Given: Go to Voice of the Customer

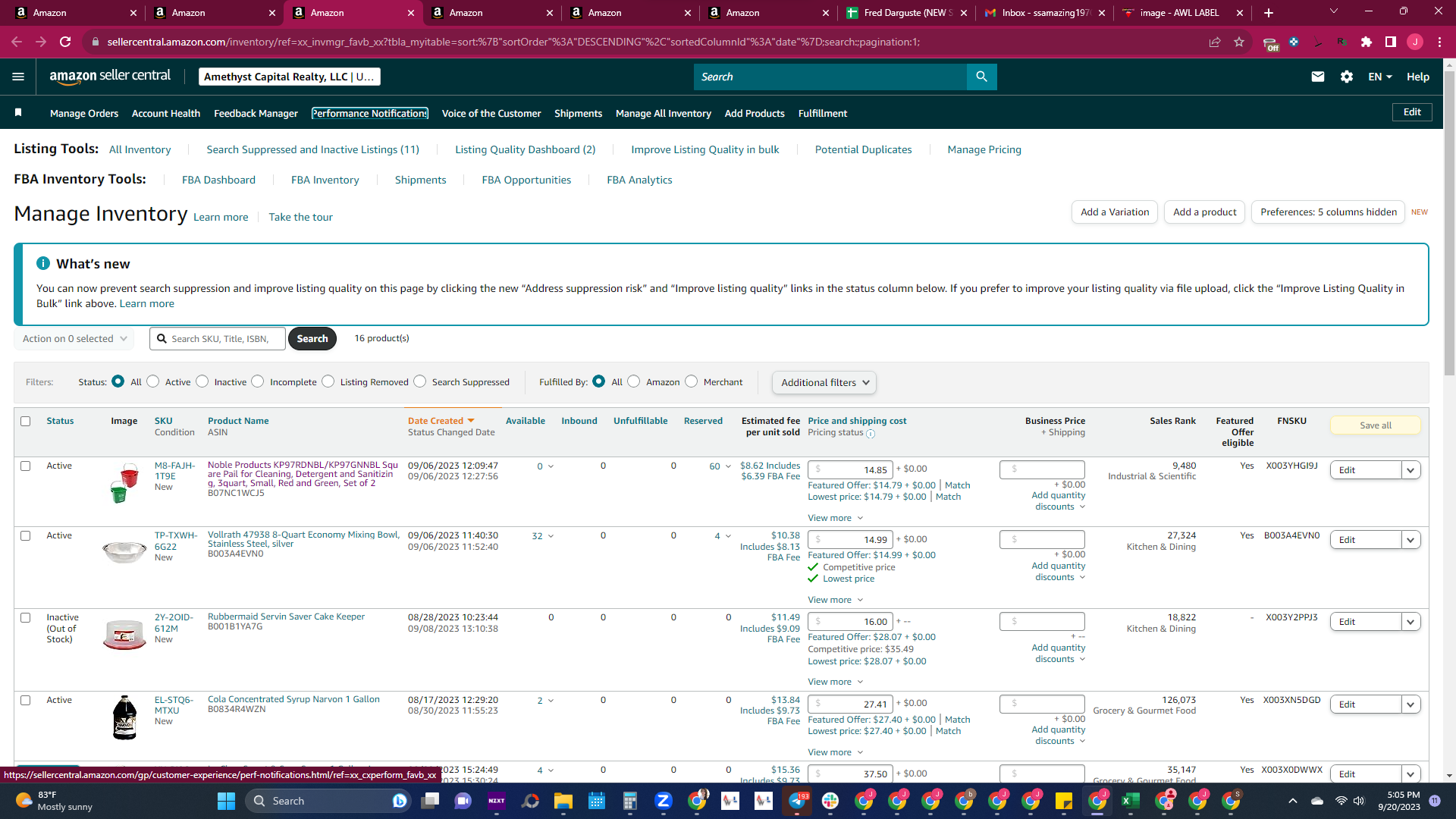Looking at the screenshot, I should (491, 113).
